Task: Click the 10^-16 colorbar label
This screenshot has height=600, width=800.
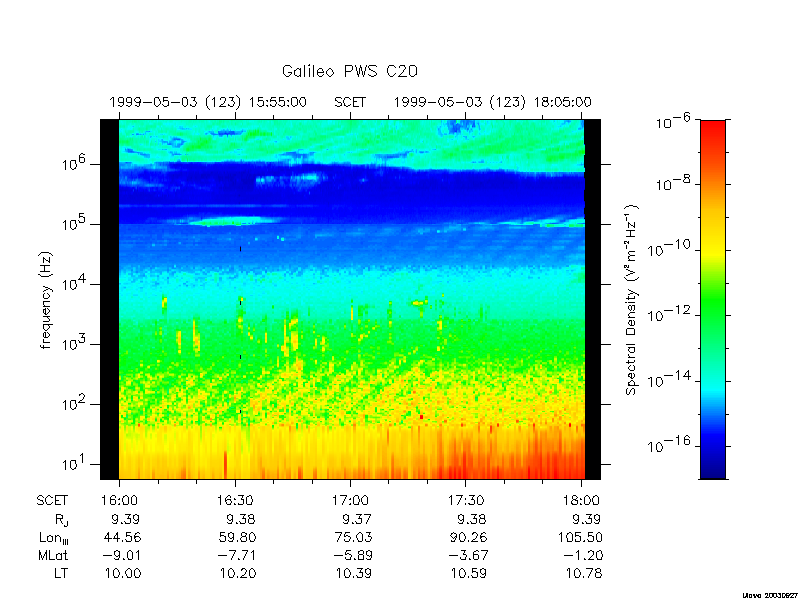Action: pyautogui.click(x=671, y=444)
